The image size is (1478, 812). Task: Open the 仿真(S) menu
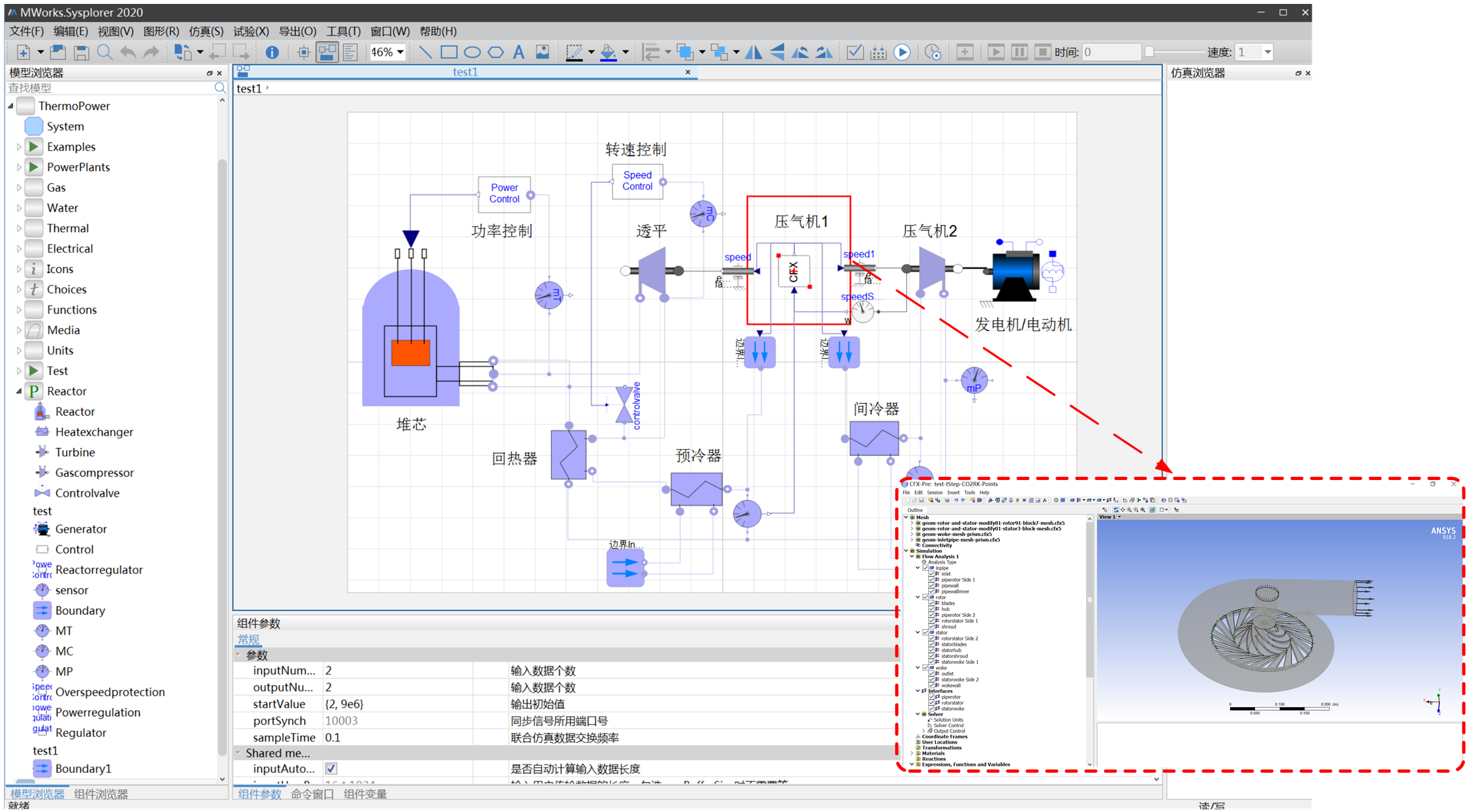tap(206, 31)
